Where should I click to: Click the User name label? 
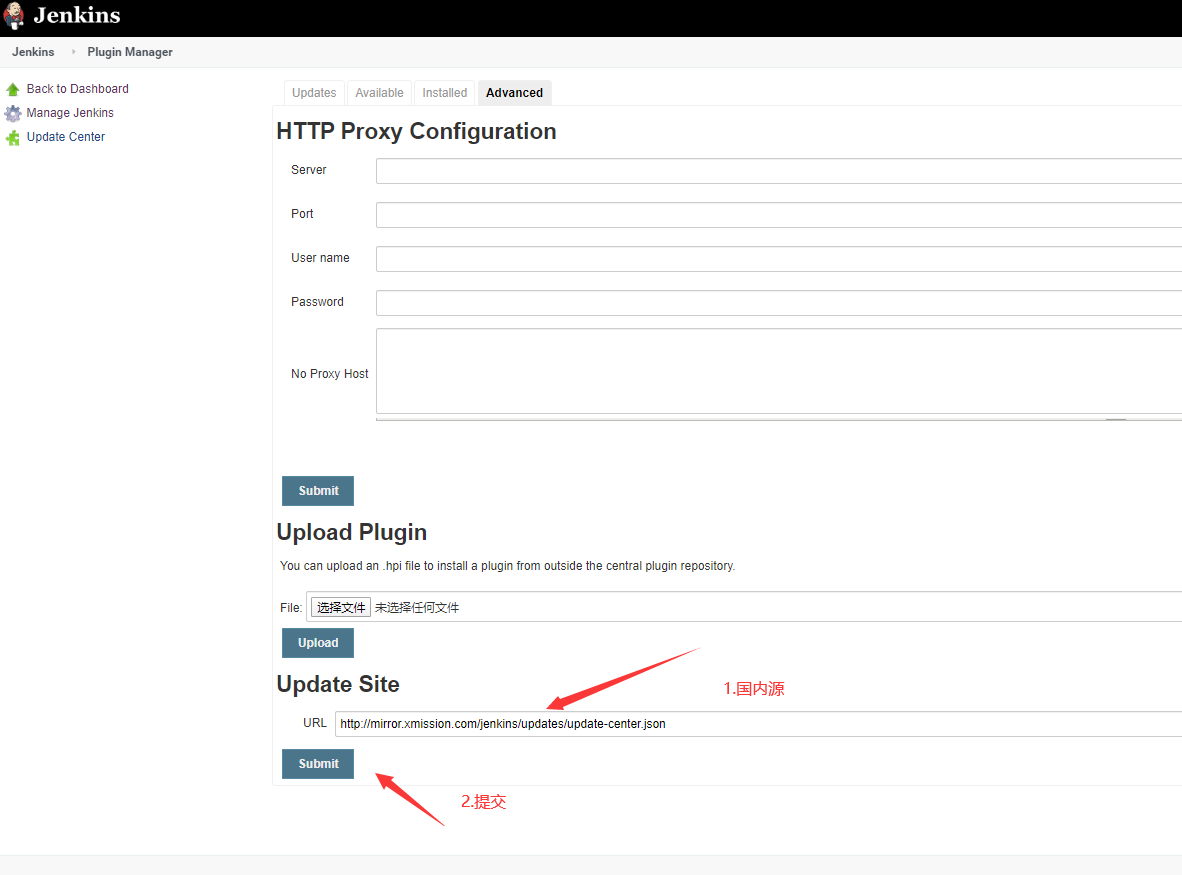320,258
